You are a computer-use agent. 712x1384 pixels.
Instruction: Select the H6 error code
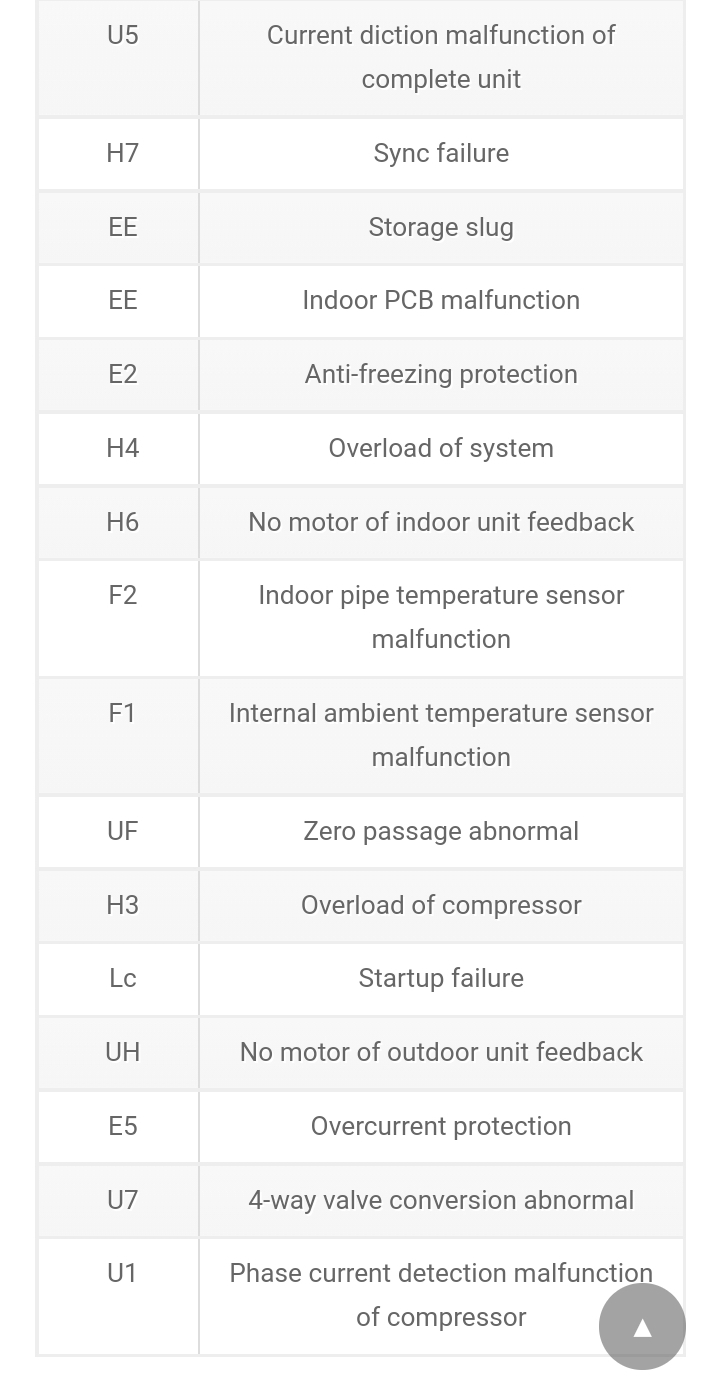[x=122, y=522]
